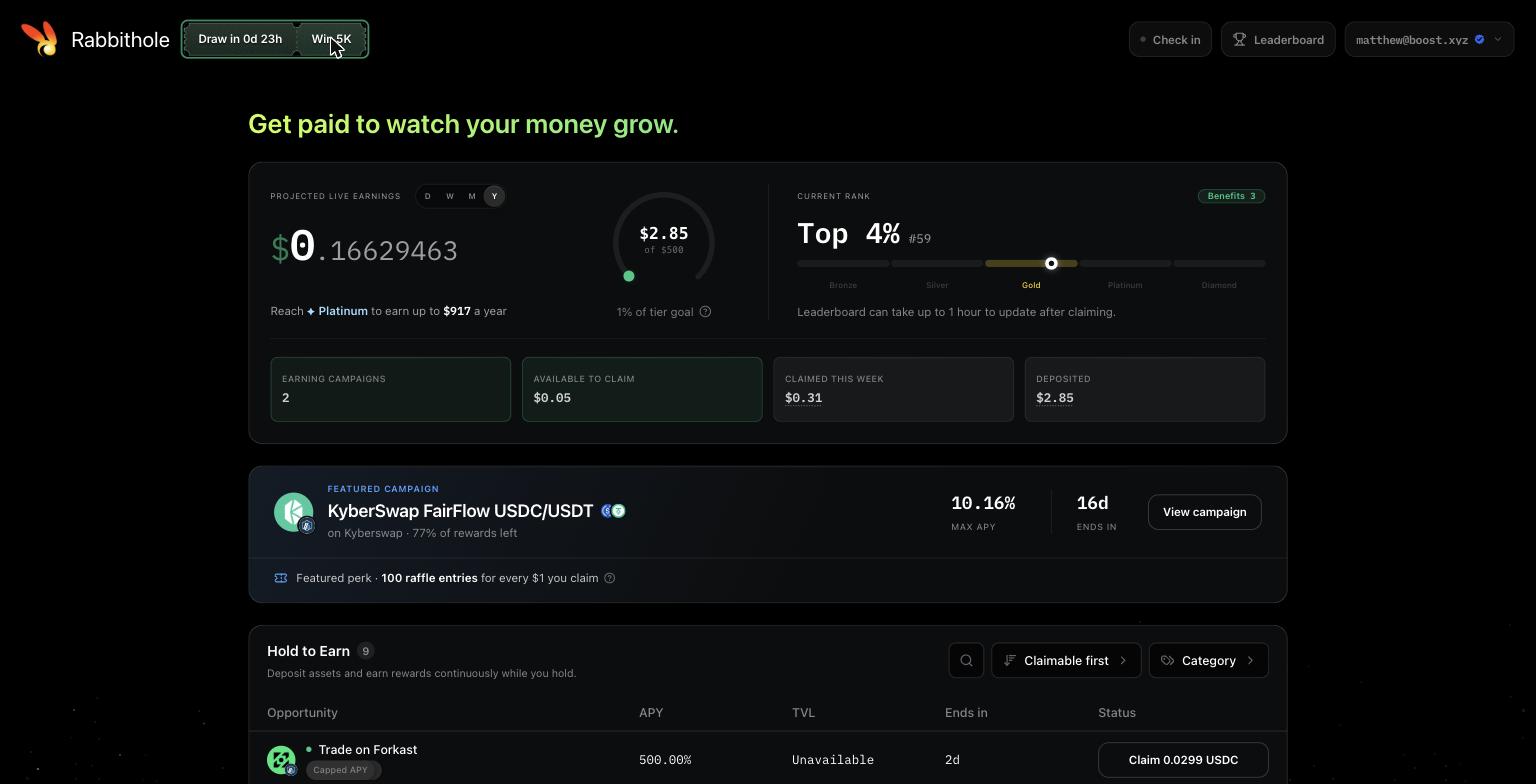Select daily (D) earnings period
The image size is (1536, 784).
(428, 196)
